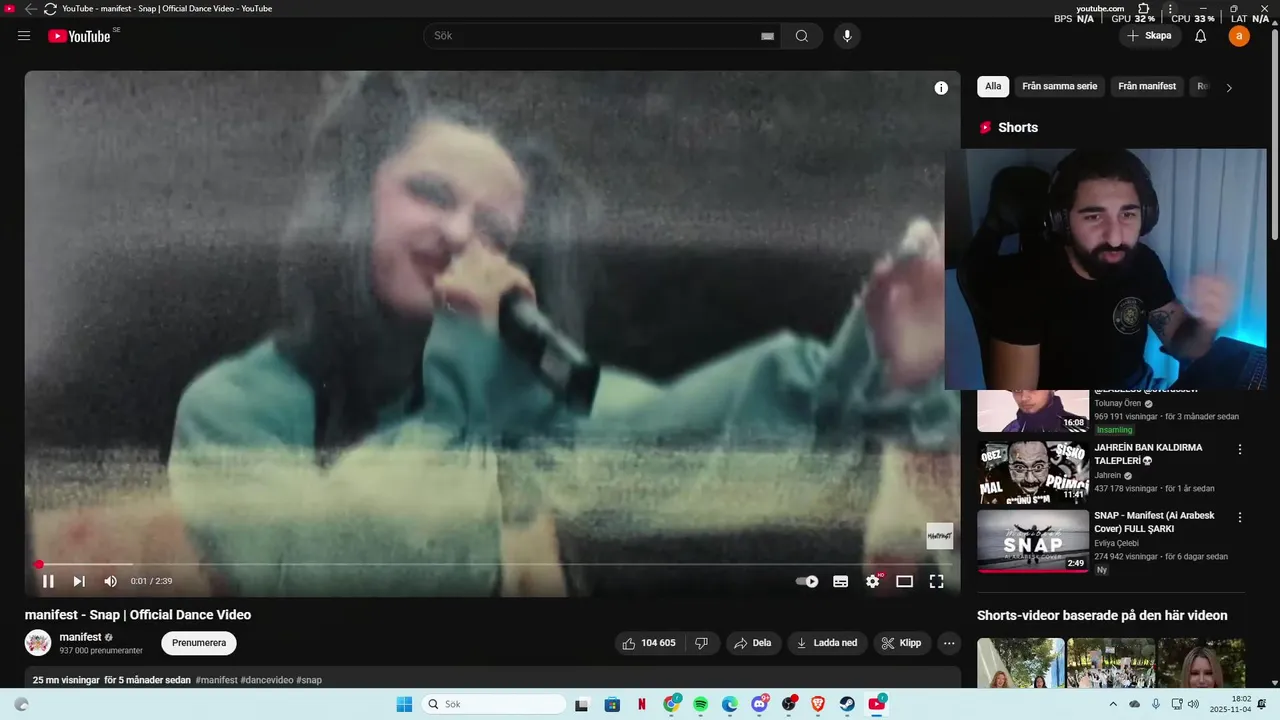This screenshot has height=720, width=1280.
Task: Subscribe with the Prenumerera button
Action: 199,643
